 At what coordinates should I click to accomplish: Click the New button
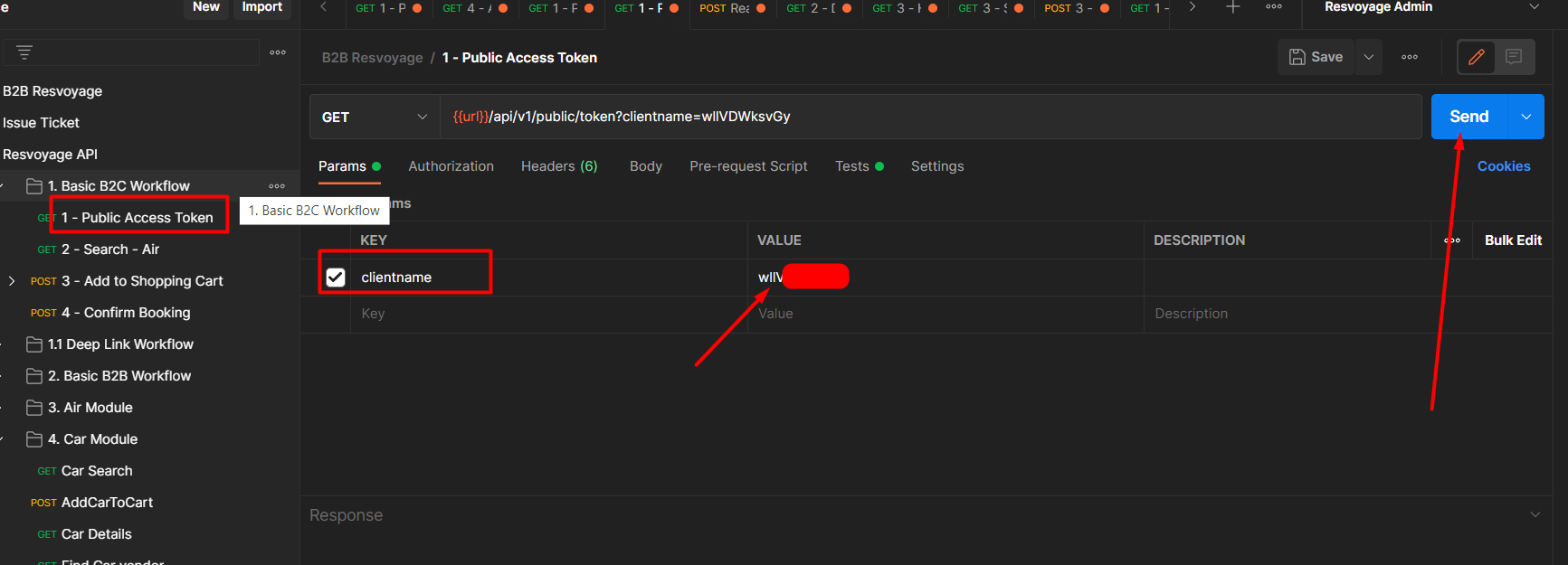click(206, 7)
